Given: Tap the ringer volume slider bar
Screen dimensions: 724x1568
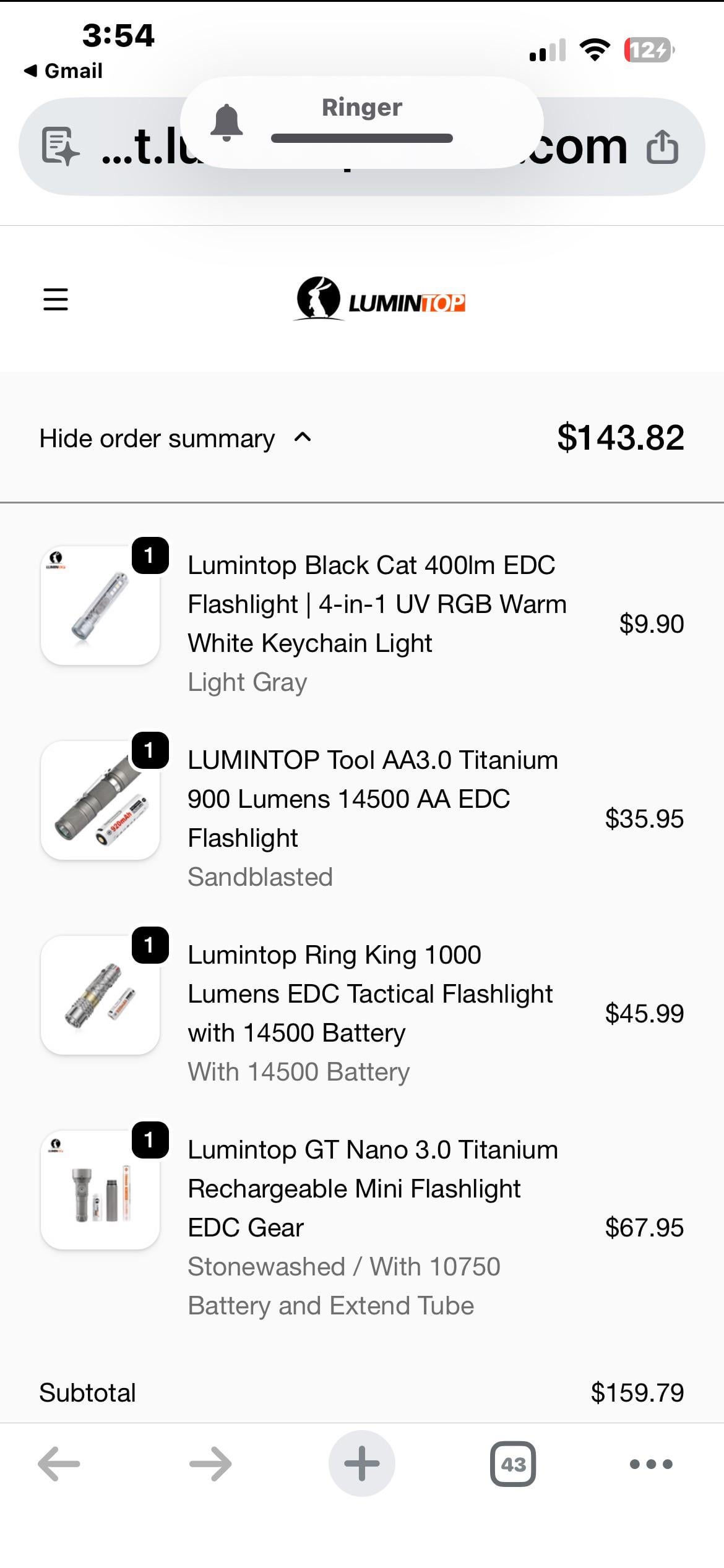Looking at the screenshot, I should (x=362, y=138).
